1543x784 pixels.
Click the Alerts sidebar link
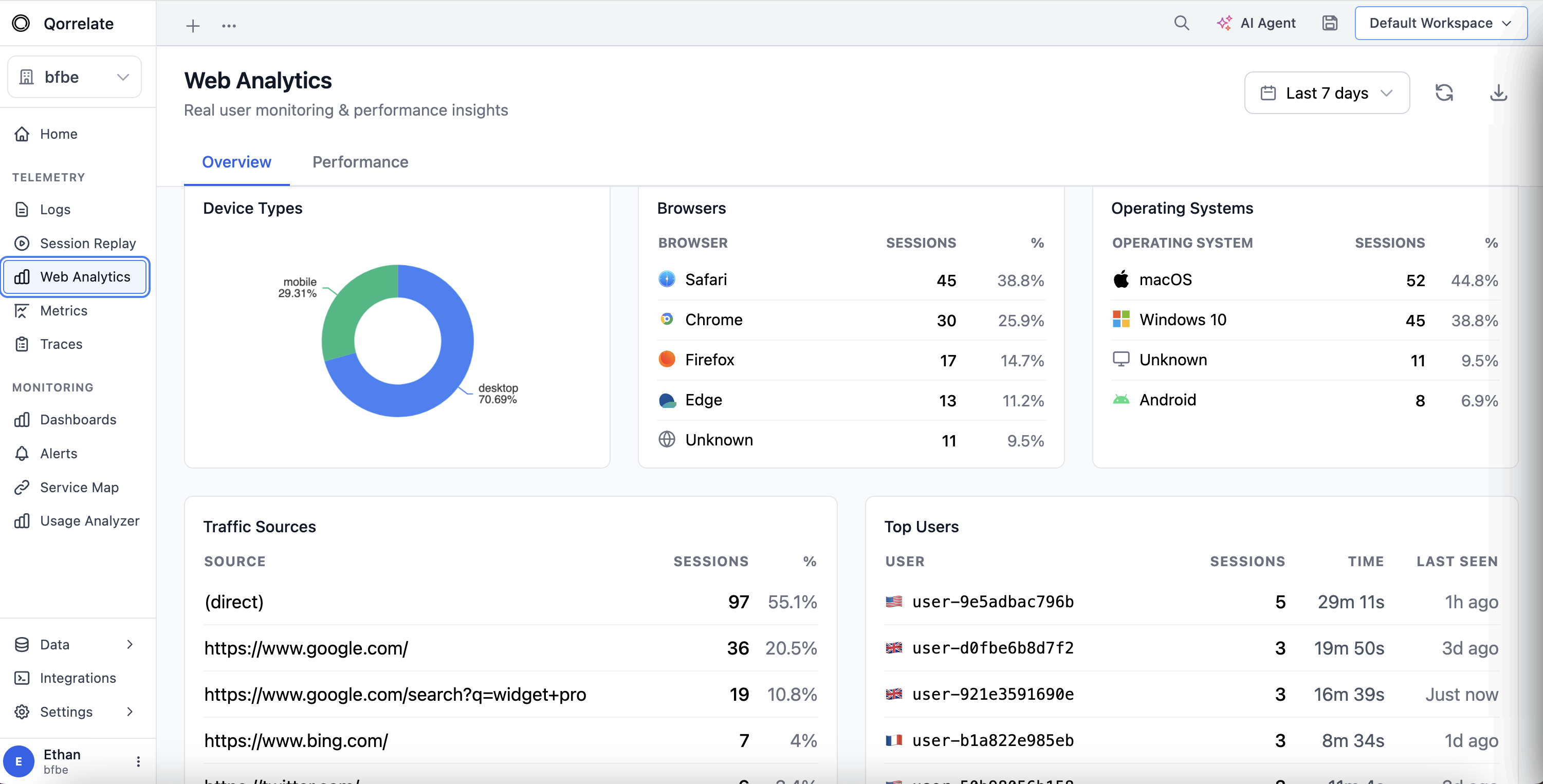coord(59,453)
